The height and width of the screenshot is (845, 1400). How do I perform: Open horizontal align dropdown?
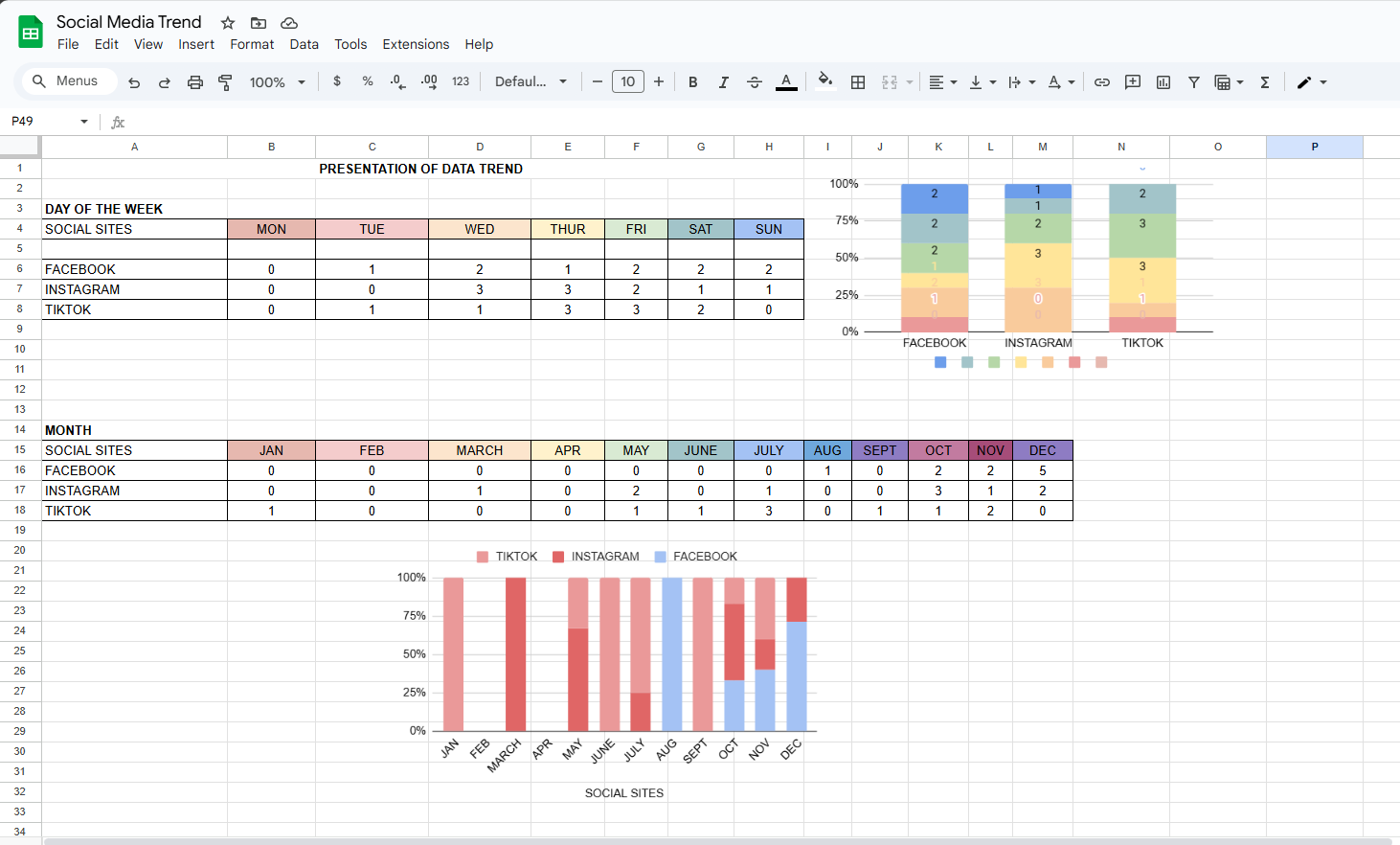[943, 82]
